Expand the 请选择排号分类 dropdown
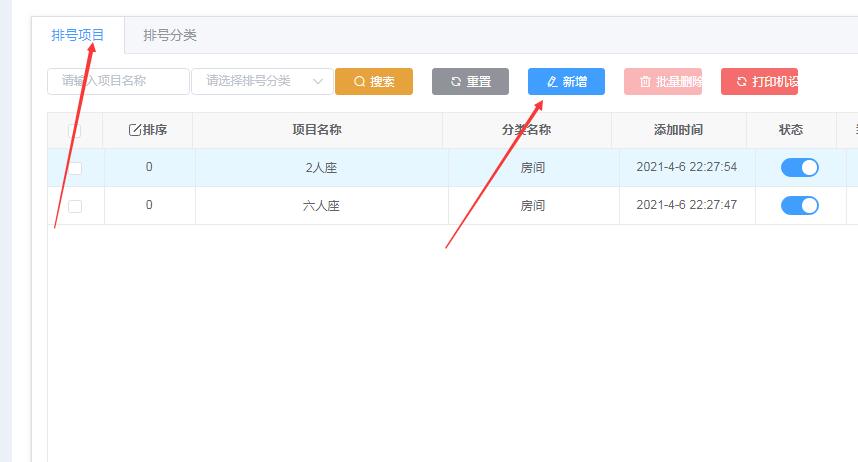The image size is (858, 462). [x=262, y=81]
